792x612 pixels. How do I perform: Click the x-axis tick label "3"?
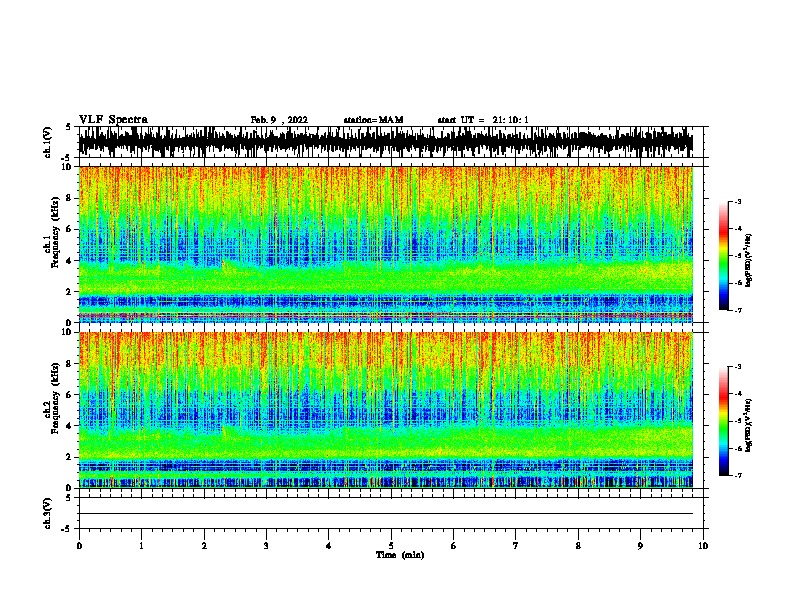[x=266, y=546]
